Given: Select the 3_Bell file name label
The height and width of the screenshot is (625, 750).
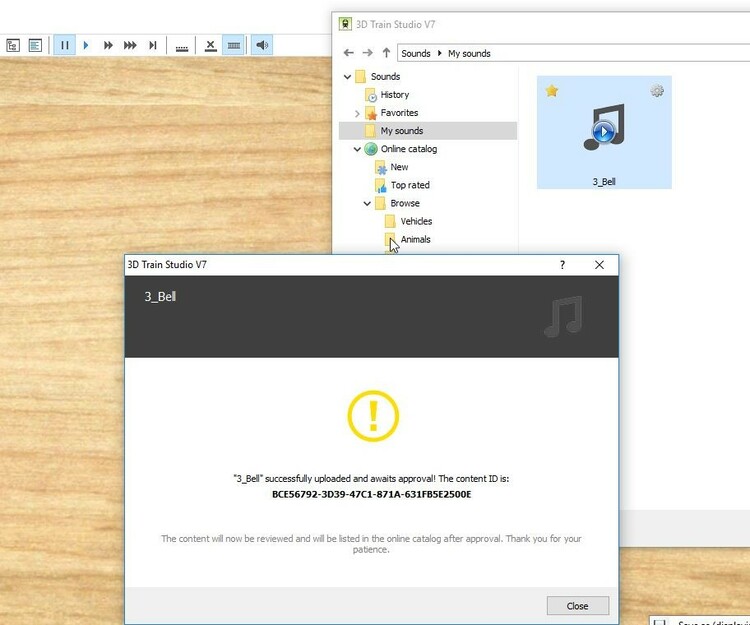Looking at the screenshot, I should (604, 182).
